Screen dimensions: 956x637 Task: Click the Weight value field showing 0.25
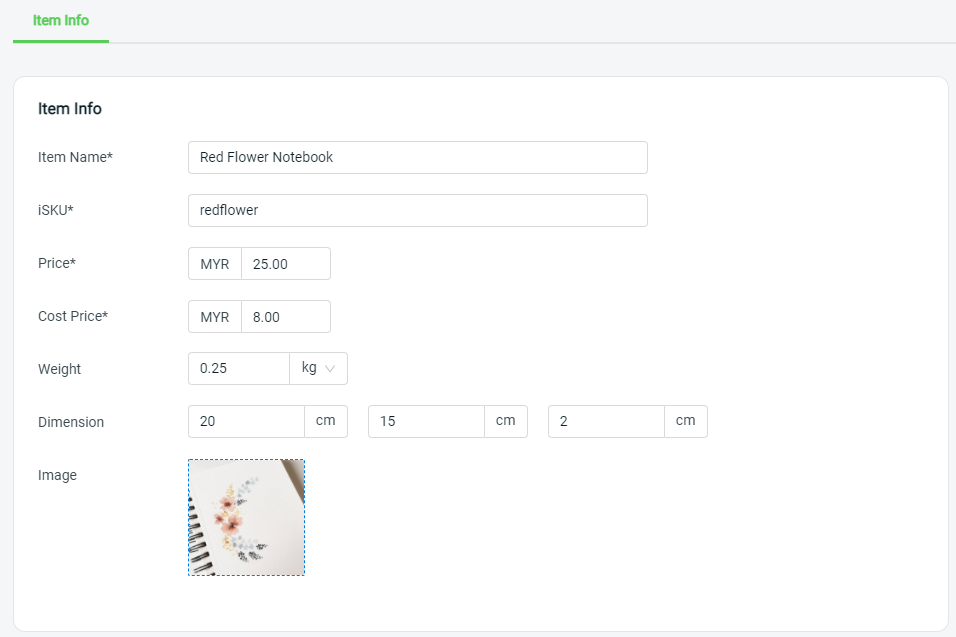click(x=238, y=368)
